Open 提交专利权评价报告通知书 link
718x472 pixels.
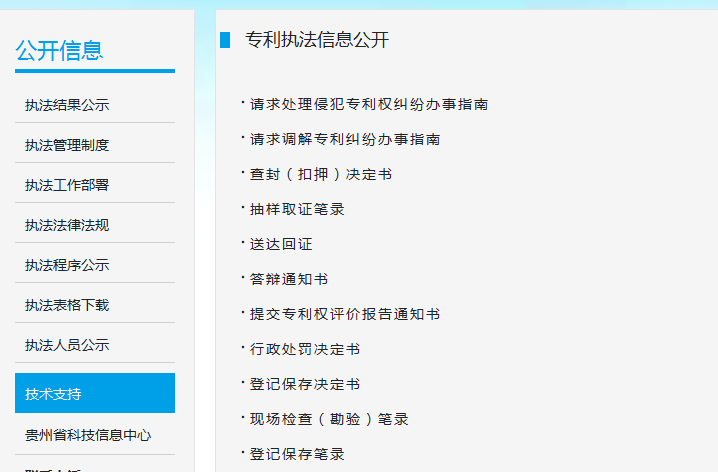click(345, 314)
